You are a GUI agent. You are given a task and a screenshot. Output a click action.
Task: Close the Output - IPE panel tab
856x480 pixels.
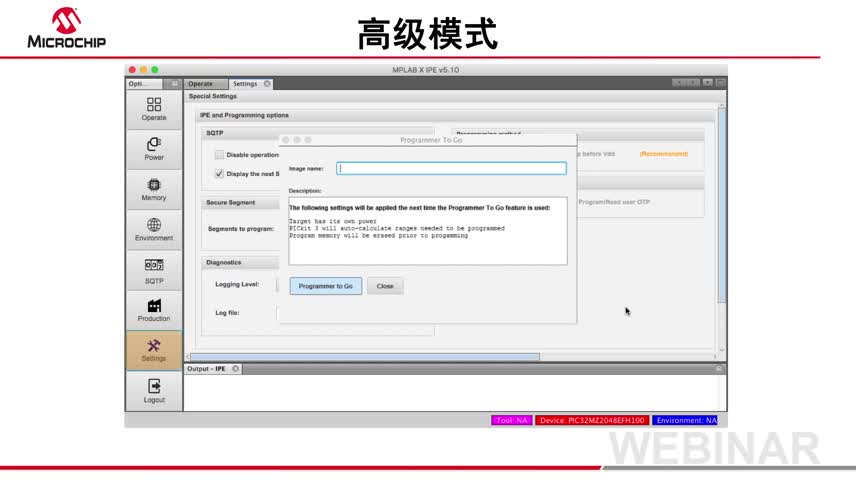point(236,369)
